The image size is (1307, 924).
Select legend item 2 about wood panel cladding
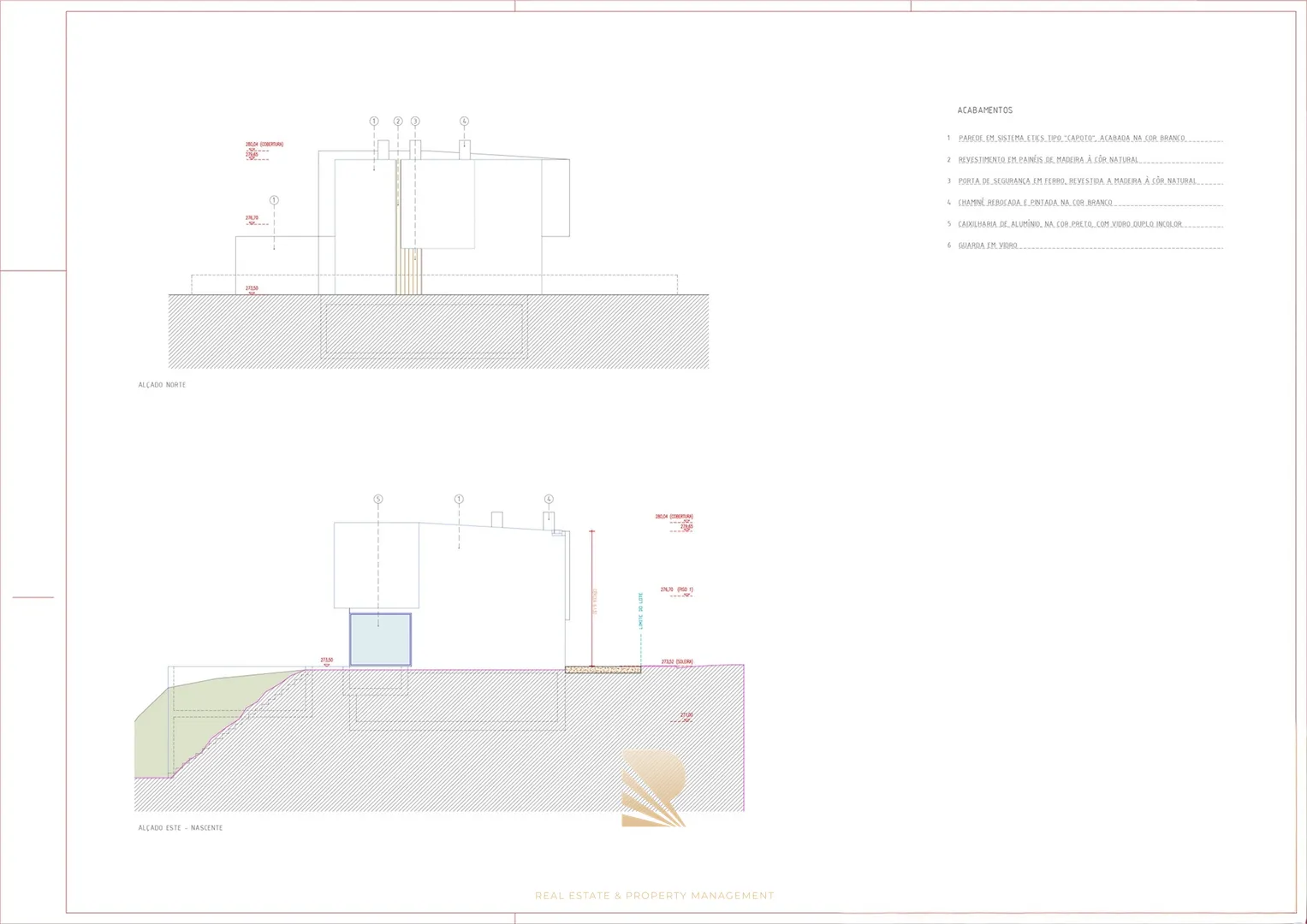pos(1048,160)
